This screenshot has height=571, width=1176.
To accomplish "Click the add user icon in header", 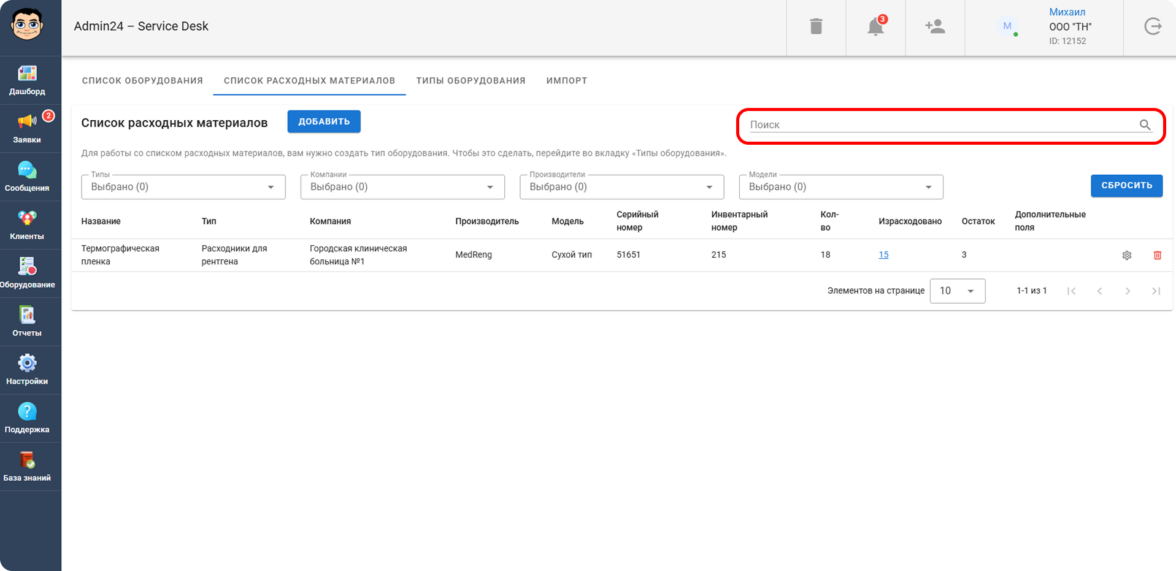I will (935, 27).
